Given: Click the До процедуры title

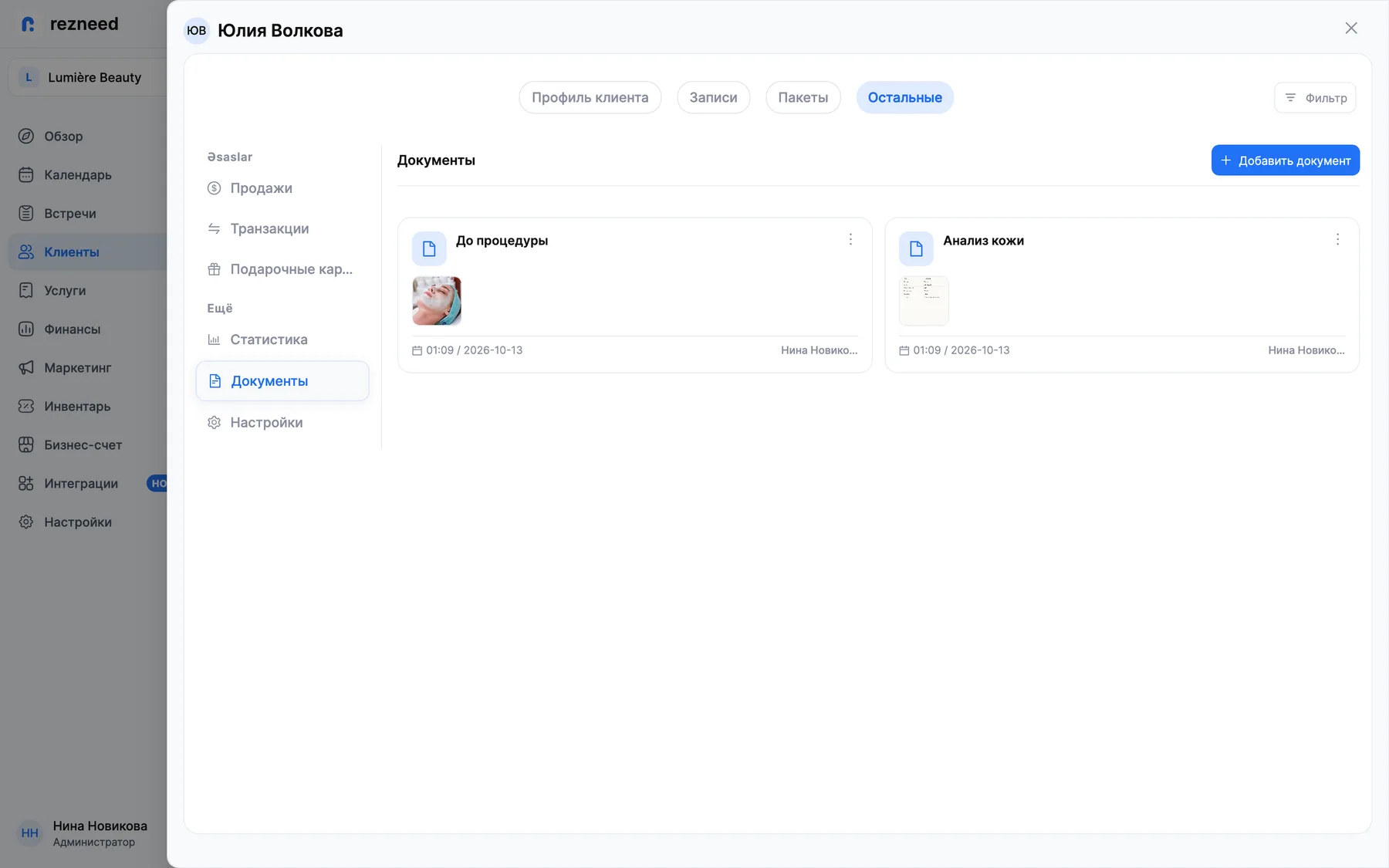Looking at the screenshot, I should 502,241.
